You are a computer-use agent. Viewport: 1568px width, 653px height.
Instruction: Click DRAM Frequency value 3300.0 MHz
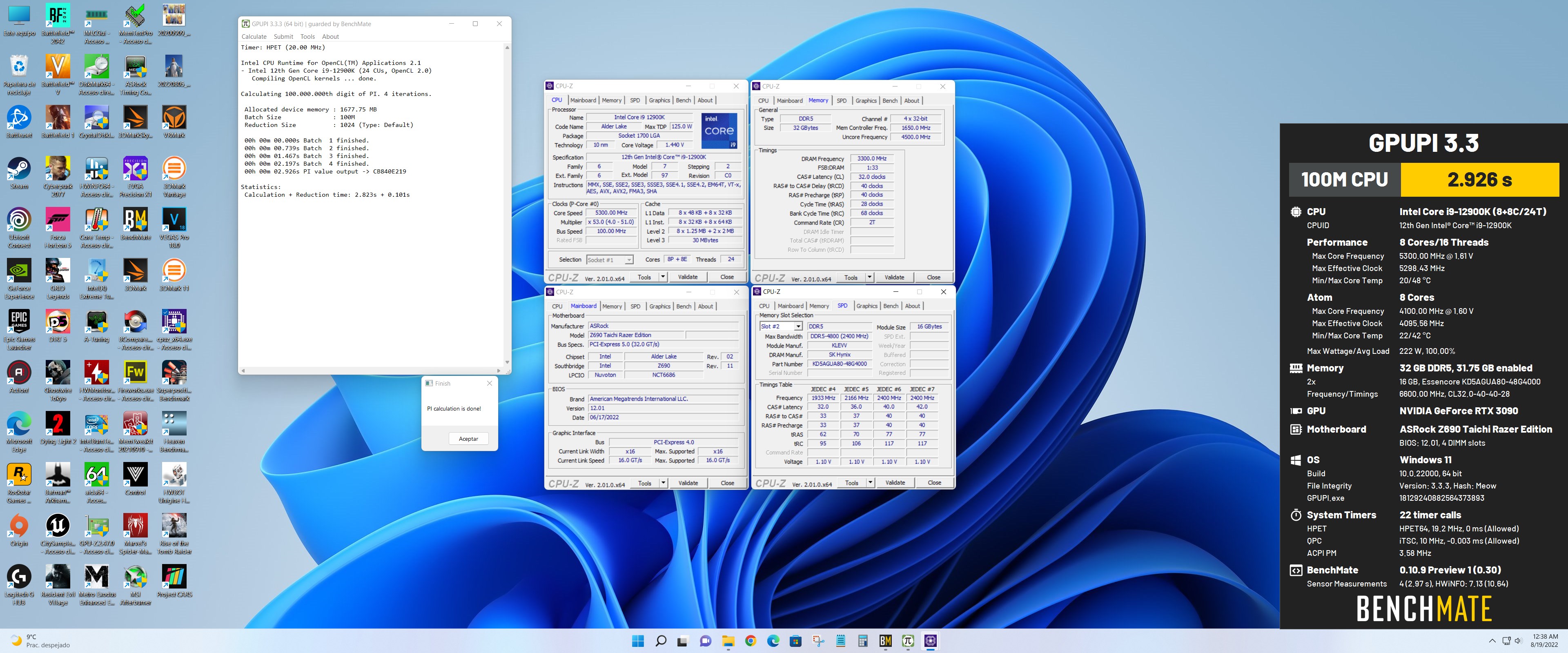[872, 159]
